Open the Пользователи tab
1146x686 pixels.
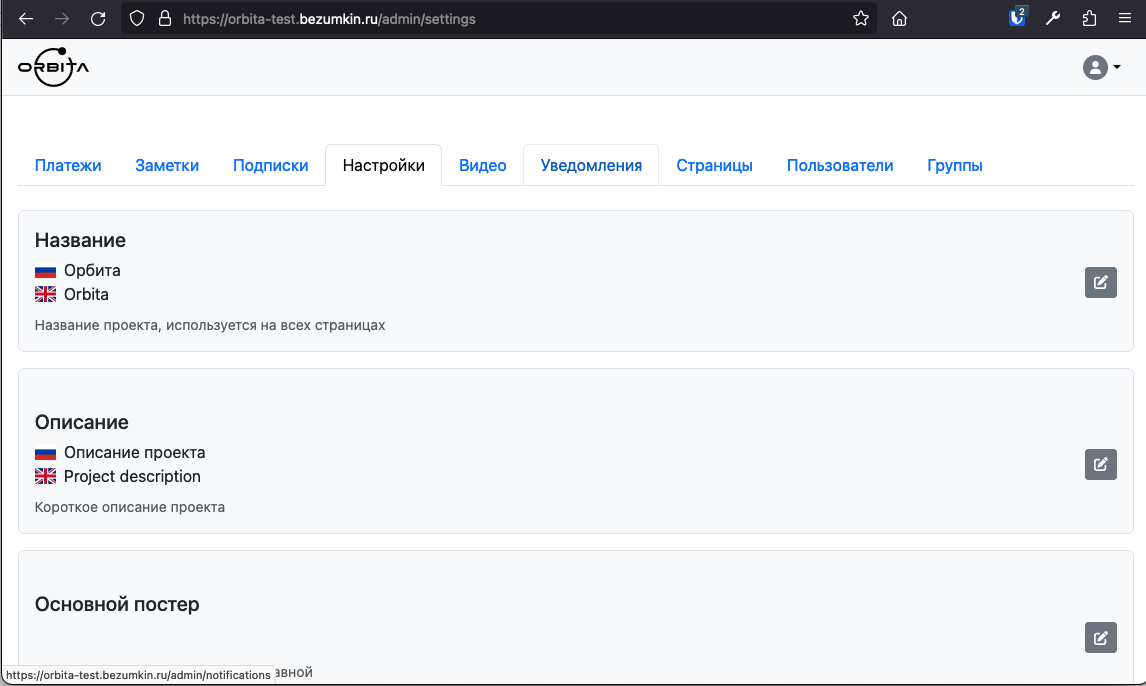839,166
